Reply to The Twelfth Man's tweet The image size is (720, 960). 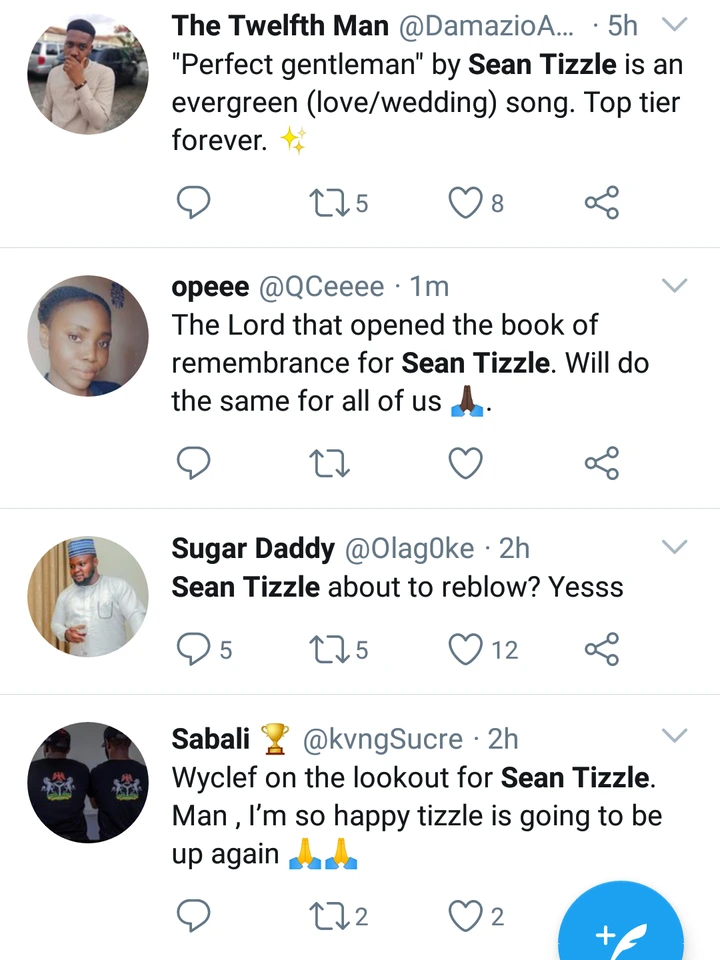point(193,203)
